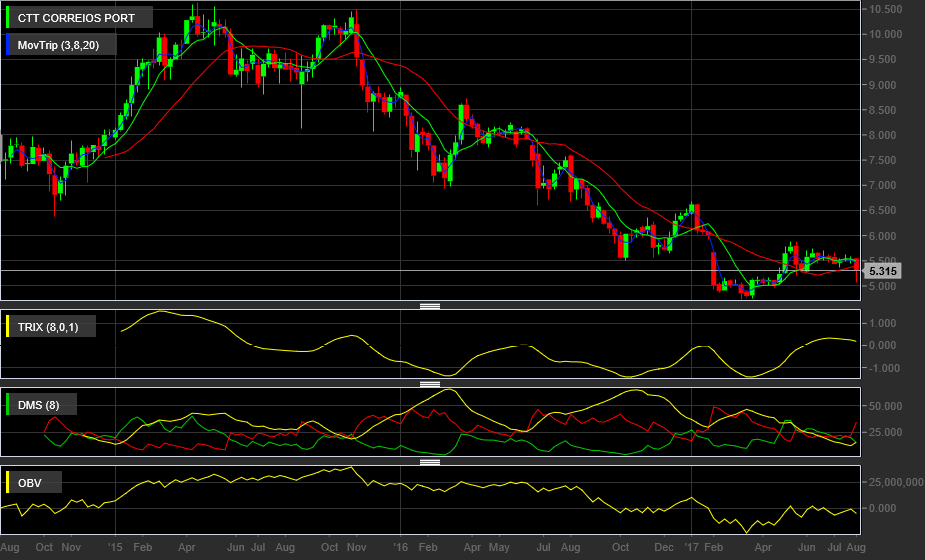Viewport: 925px width, 560px height.
Task: Click green color swatch beside DMS
Action: (x=9, y=405)
